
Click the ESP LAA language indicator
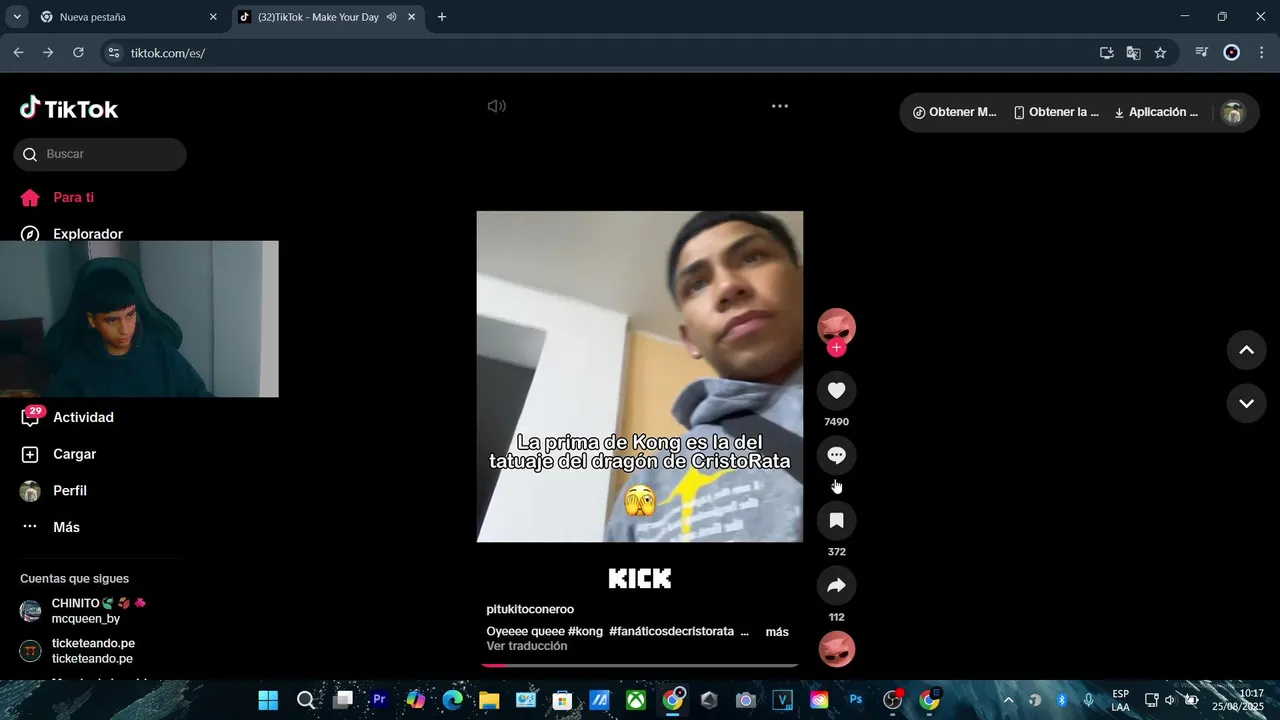coord(1121,700)
